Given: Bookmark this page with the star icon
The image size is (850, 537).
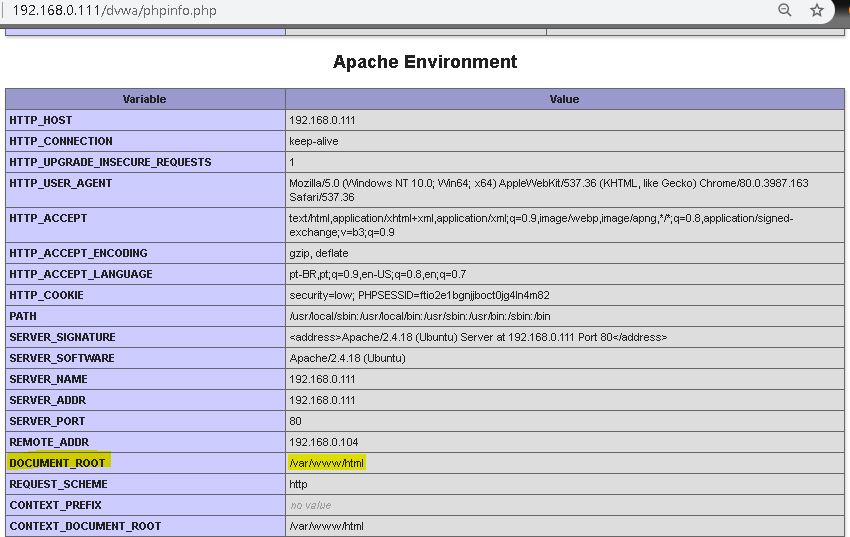Looking at the screenshot, I should click(x=817, y=10).
